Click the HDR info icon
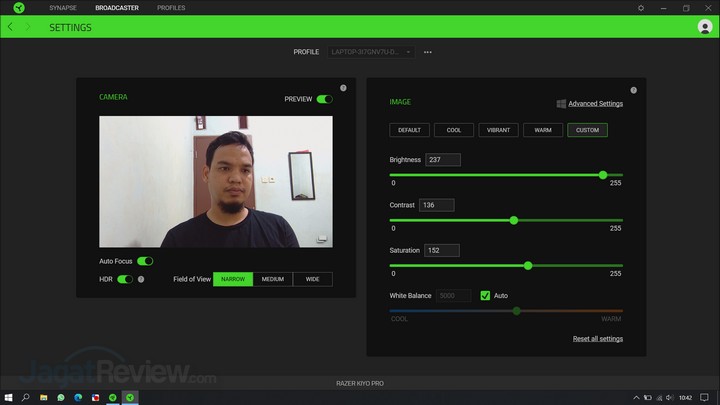The image size is (720, 405). (141, 279)
